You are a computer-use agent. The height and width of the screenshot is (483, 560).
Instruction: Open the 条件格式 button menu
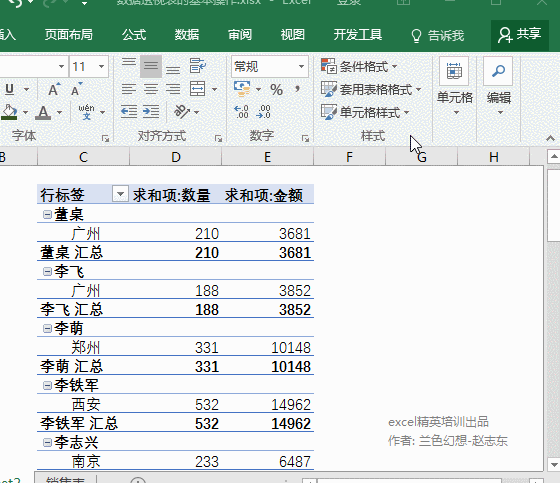click(359, 66)
